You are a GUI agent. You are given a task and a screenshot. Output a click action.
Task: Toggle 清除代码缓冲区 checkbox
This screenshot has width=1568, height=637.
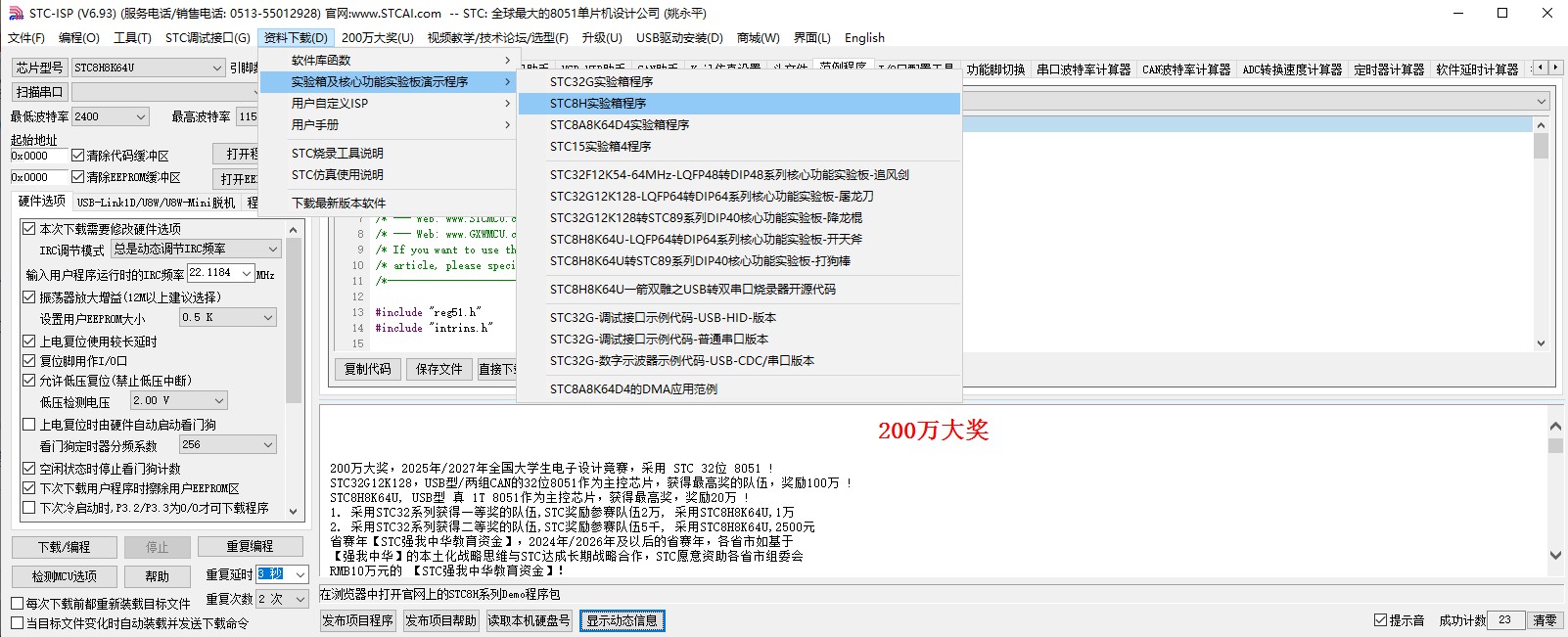pos(78,156)
